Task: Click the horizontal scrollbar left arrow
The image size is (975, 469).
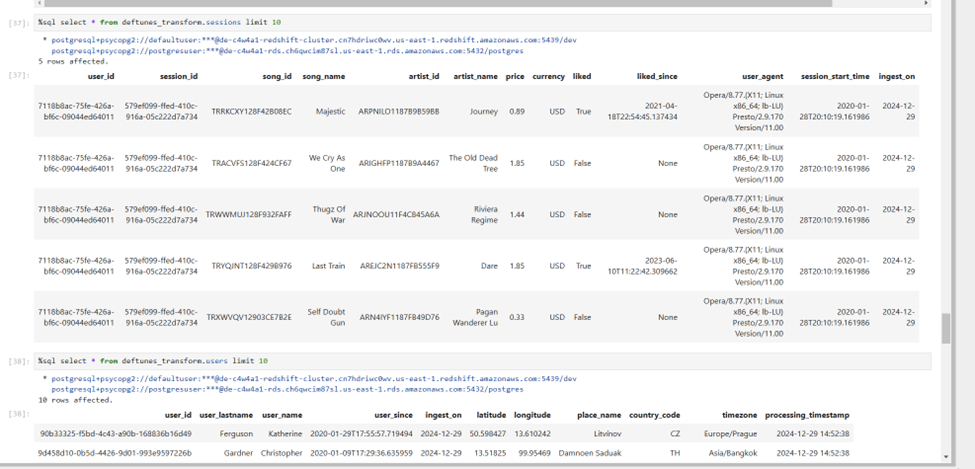Action: coord(39,3)
